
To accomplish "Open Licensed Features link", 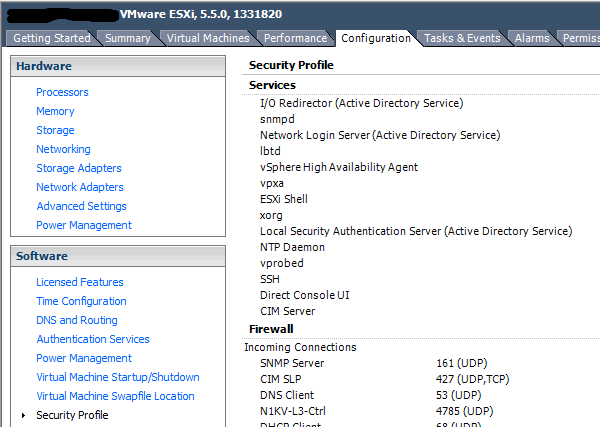I will 80,282.
